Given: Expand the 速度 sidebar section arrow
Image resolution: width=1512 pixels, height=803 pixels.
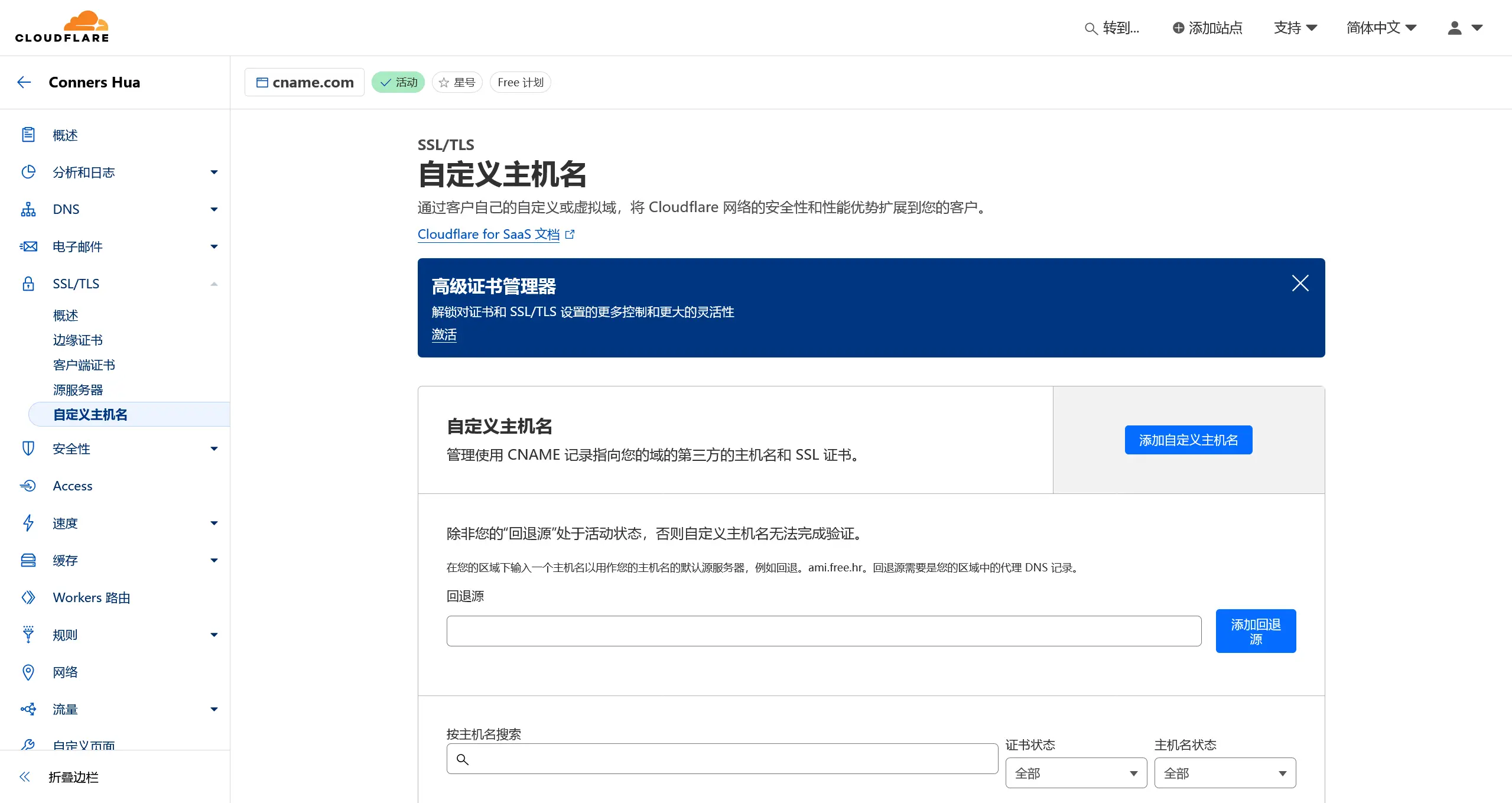Looking at the screenshot, I should 214,523.
